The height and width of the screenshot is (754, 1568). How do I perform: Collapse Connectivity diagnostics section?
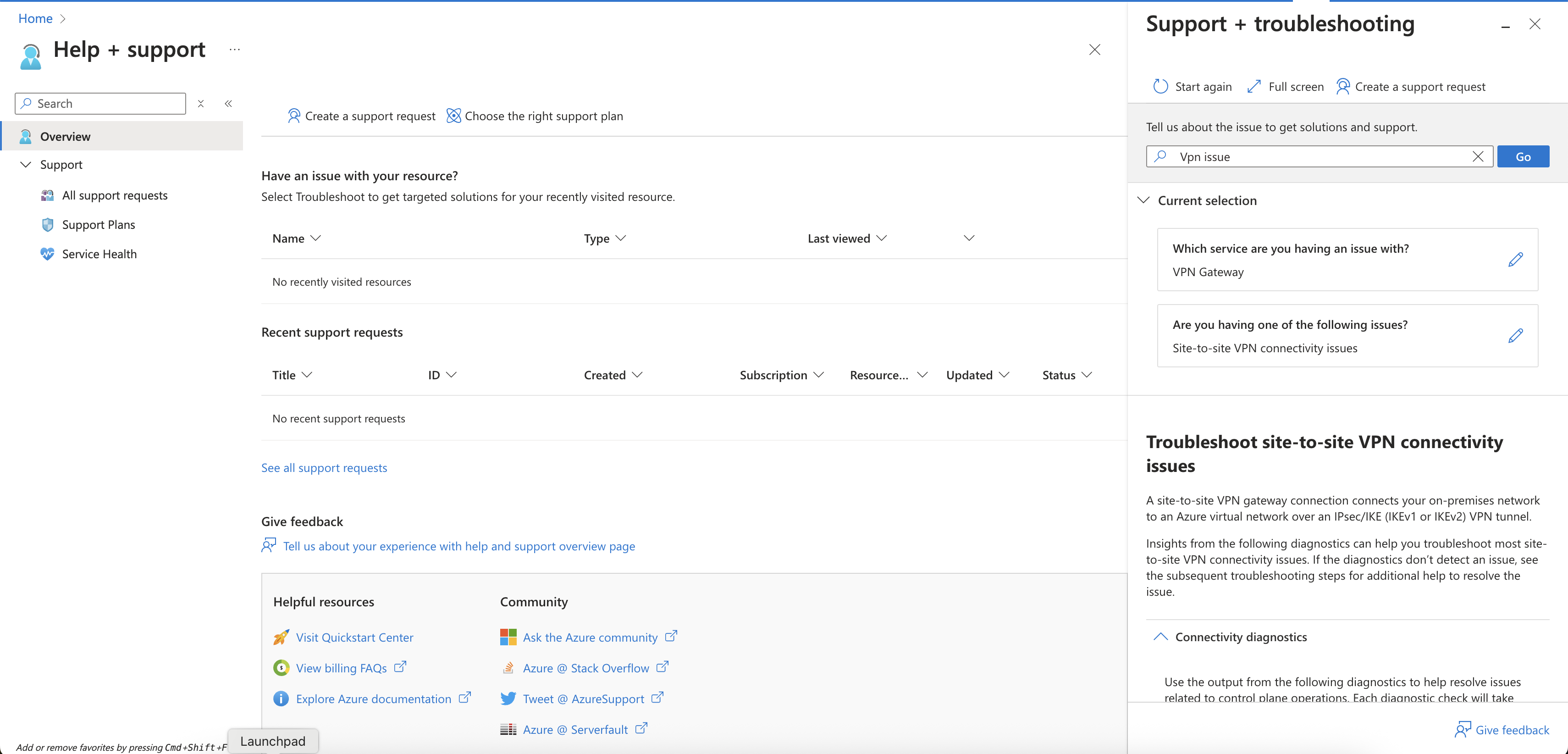pyautogui.click(x=1160, y=637)
